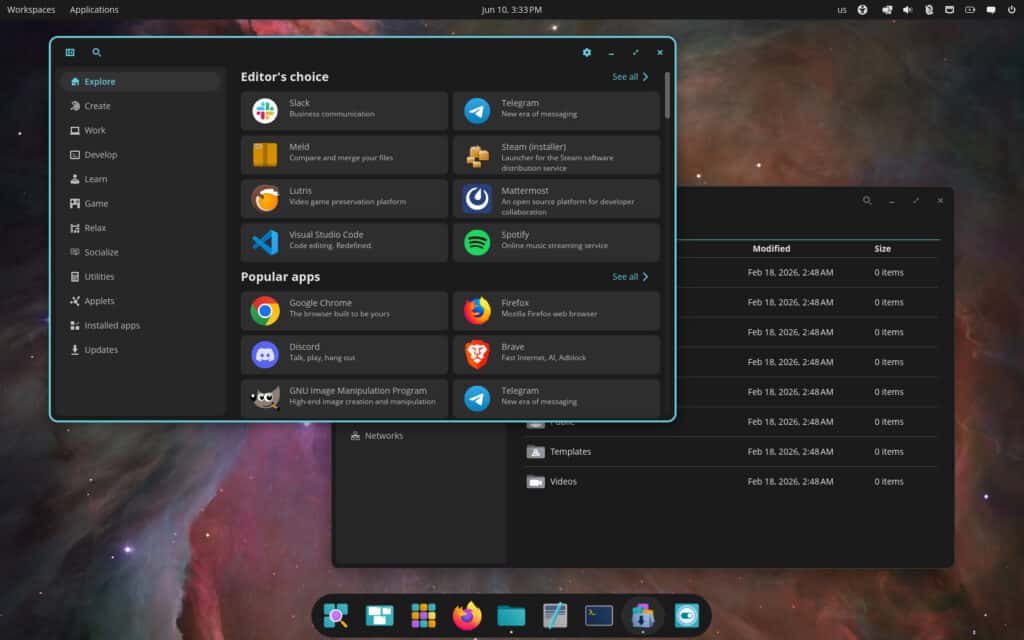Open the Slack app card
This screenshot has height=640, width=1024.
pos(344,111)
